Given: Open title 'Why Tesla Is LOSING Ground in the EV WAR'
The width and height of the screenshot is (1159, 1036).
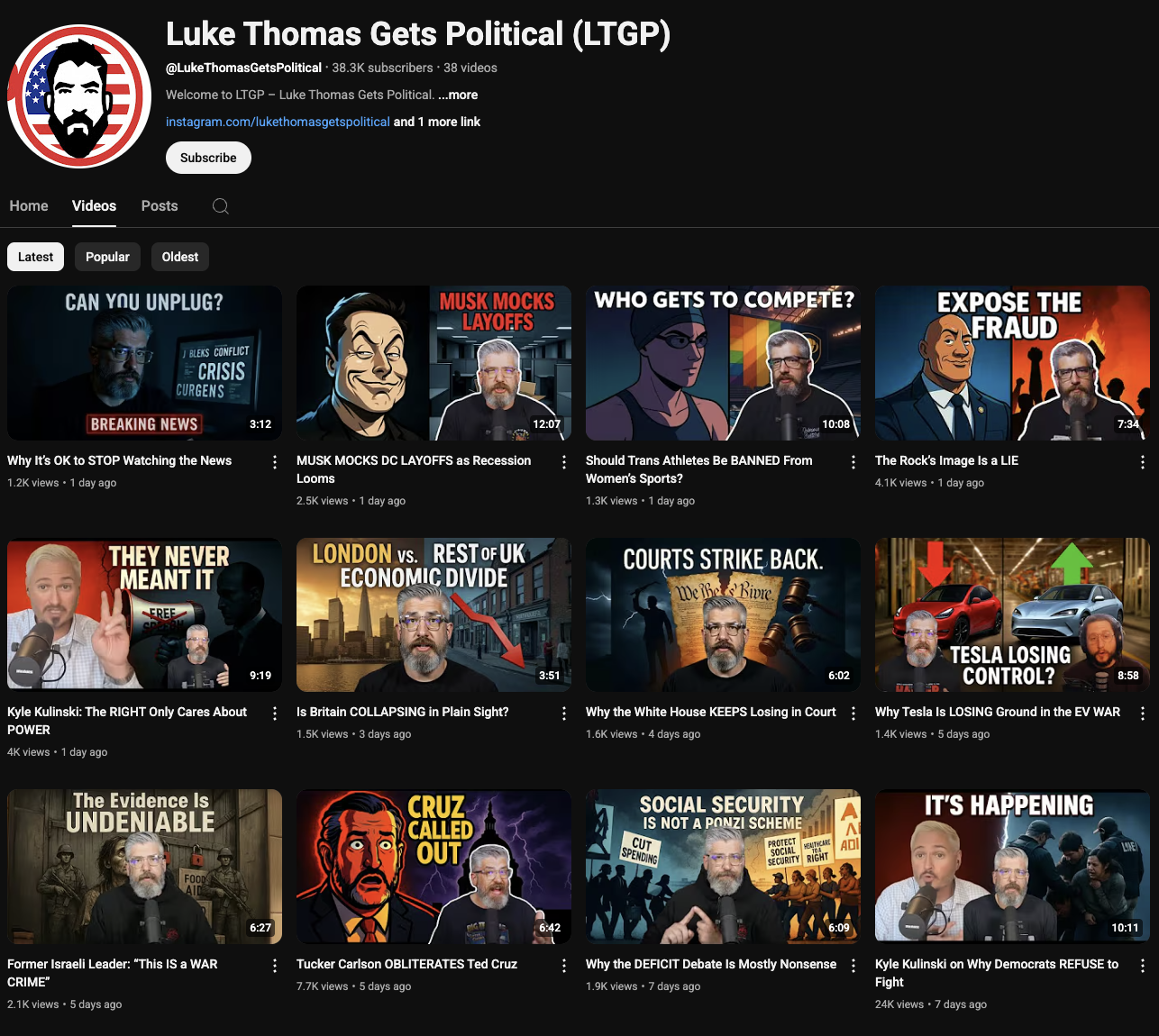Looking at the screenshot, I should (998, 712).
